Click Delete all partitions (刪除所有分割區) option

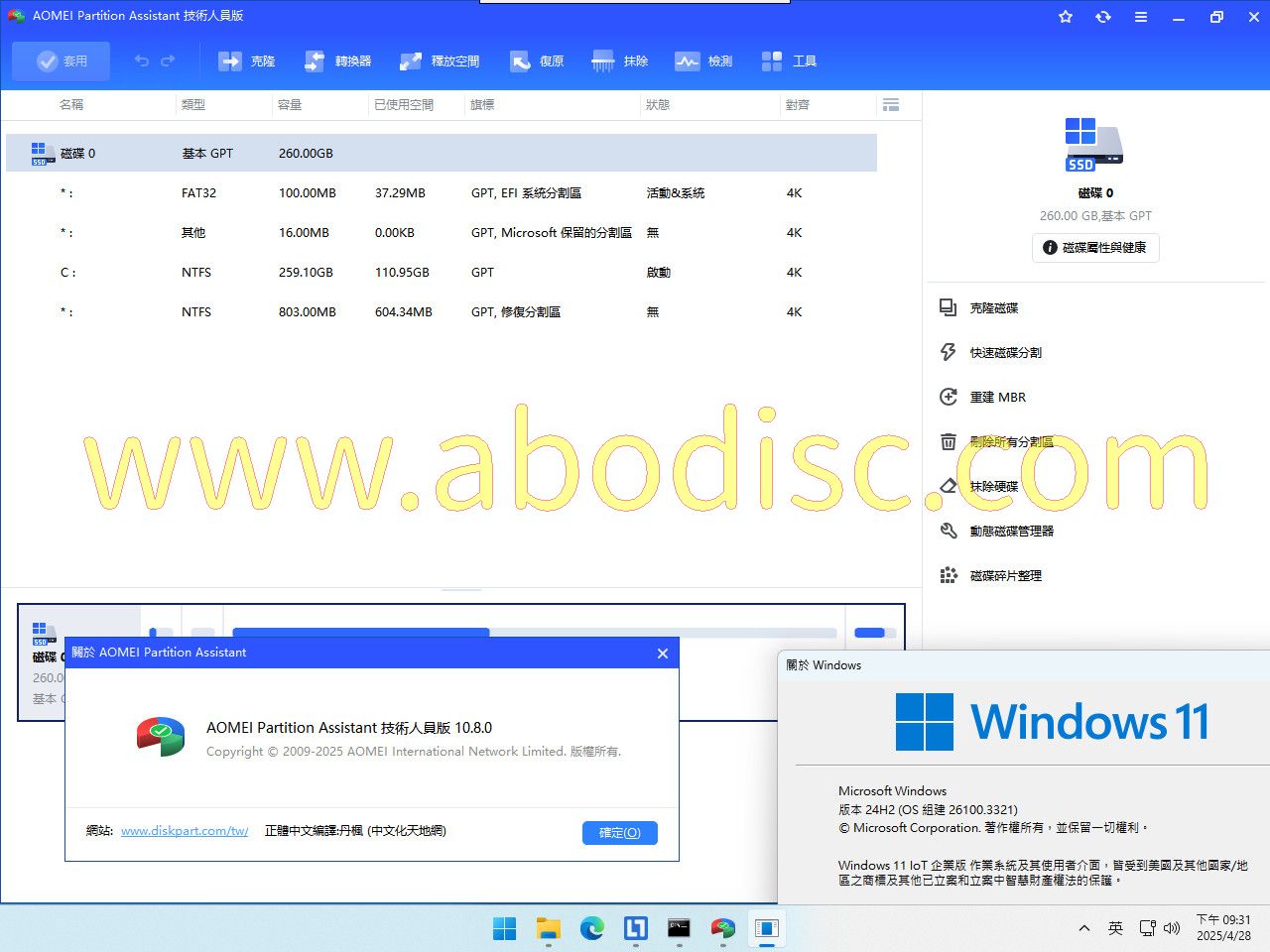pos(996,441)
